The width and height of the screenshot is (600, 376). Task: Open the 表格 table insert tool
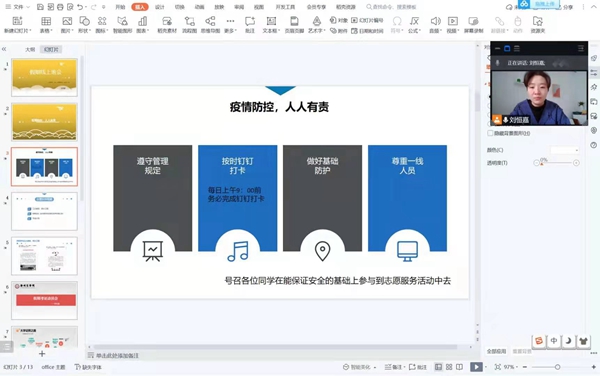point(46,21)
